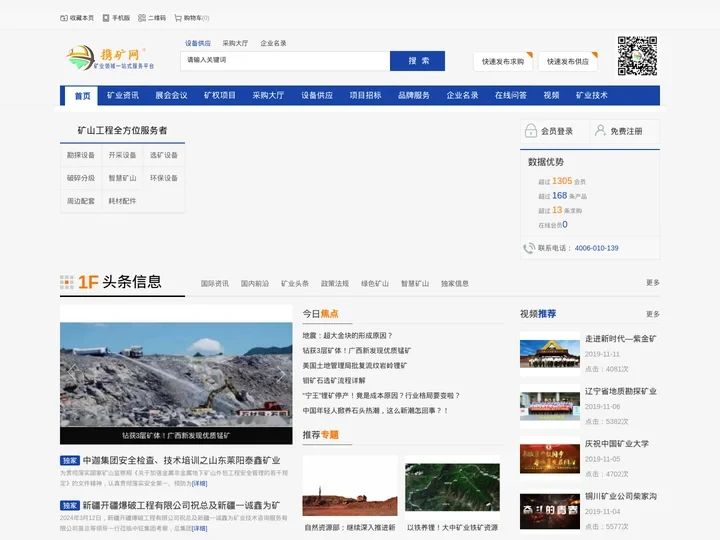The width and height of the screenshot is (720, 540).
Task: Select 开采设备 category
Action: tap(122, 155)
